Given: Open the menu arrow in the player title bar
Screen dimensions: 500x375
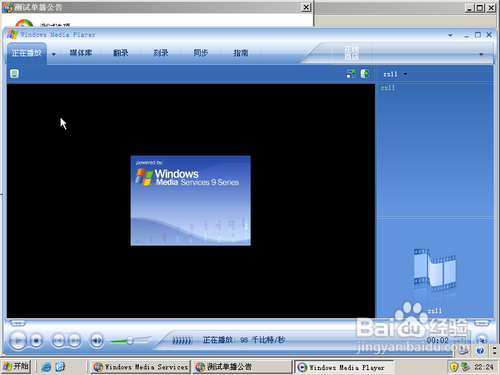Looking at the screenshot, I should pos(450,35).
